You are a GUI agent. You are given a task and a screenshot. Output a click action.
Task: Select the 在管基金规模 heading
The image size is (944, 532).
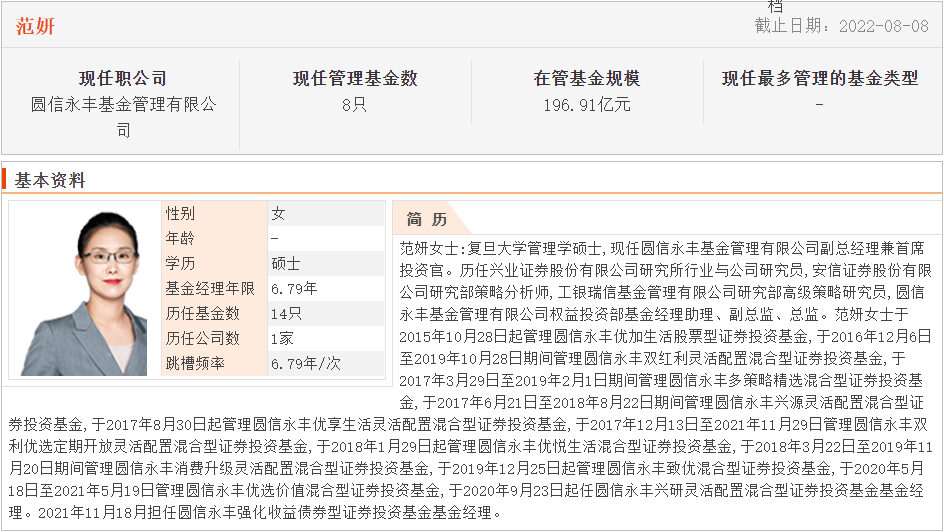click(x=587, y=78)
